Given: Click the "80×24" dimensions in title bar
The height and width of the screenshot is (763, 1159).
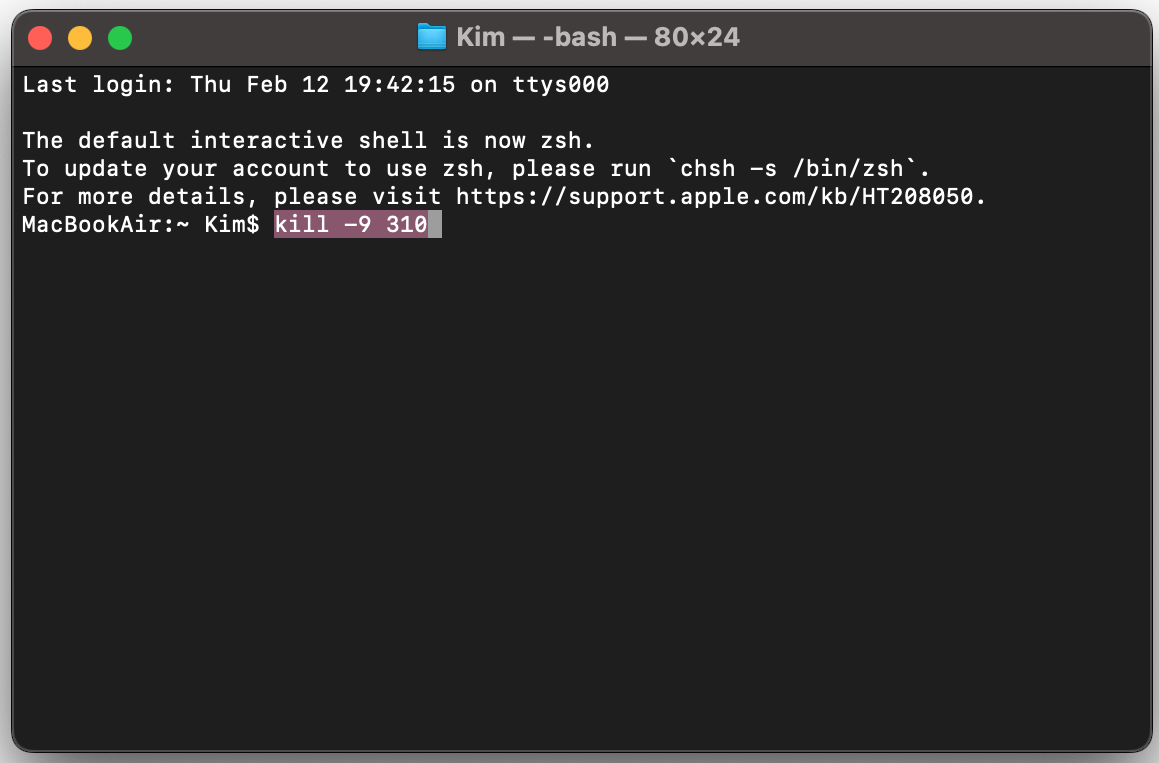Looking at the screenshot, I should coord(696,38).
